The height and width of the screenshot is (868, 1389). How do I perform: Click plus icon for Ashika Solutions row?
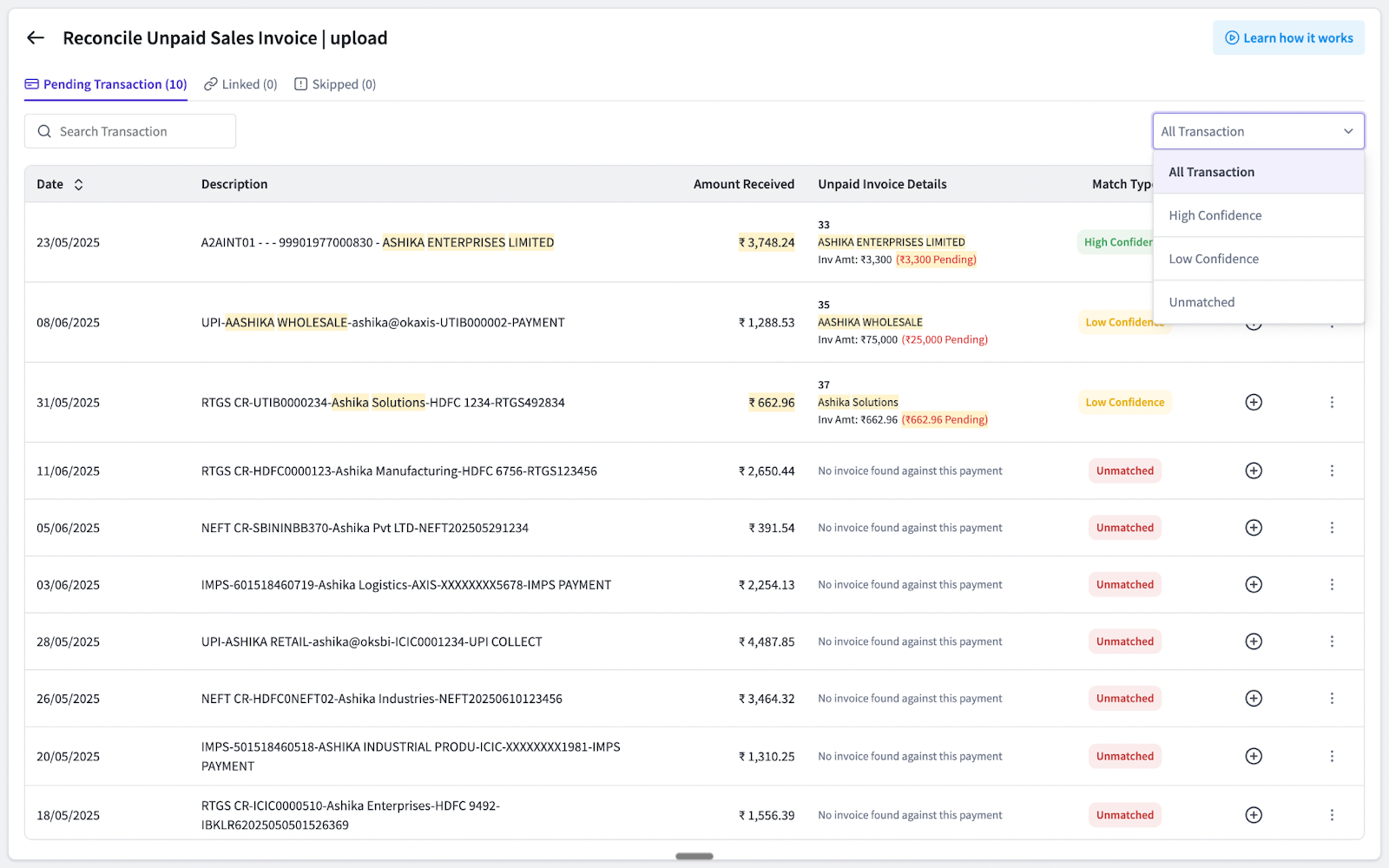(1254, 402)
